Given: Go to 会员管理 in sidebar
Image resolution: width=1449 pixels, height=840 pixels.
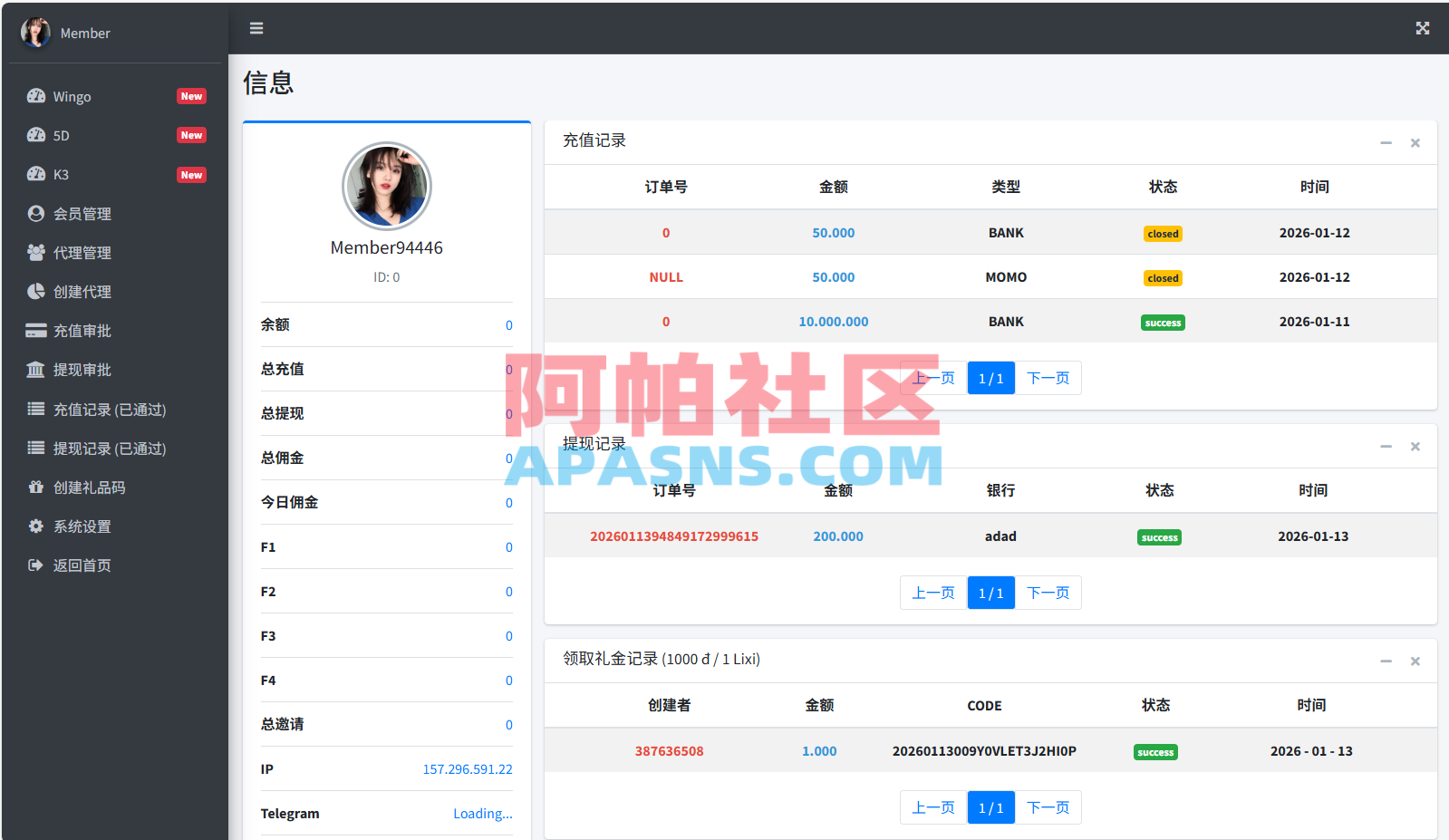Looking at the screenshot, I should click(x=115, y=213).
